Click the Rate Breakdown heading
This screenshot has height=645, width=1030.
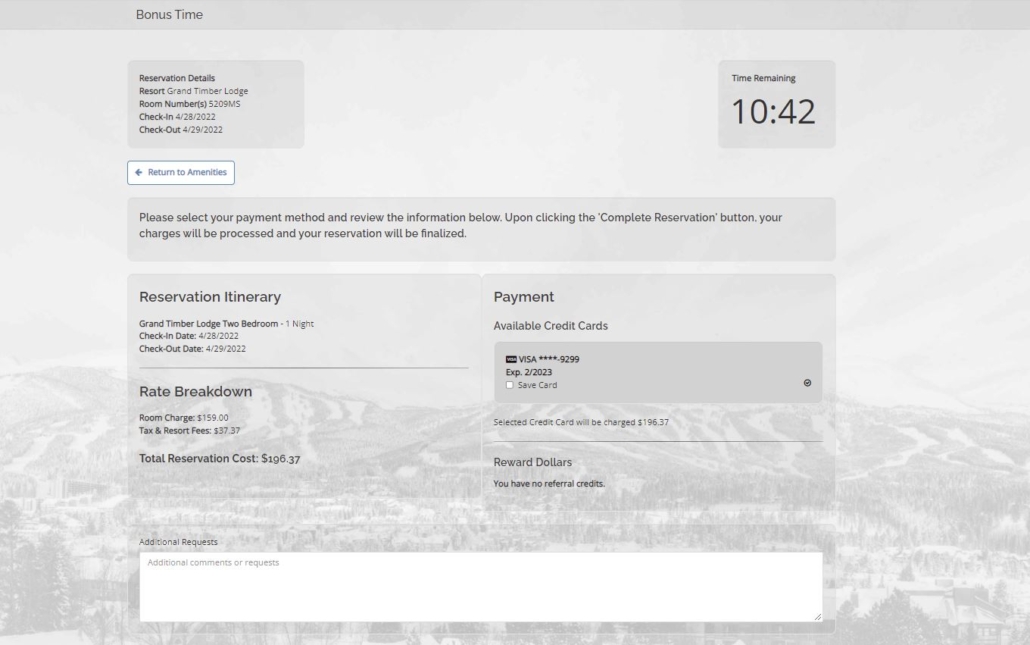[196, 391]
